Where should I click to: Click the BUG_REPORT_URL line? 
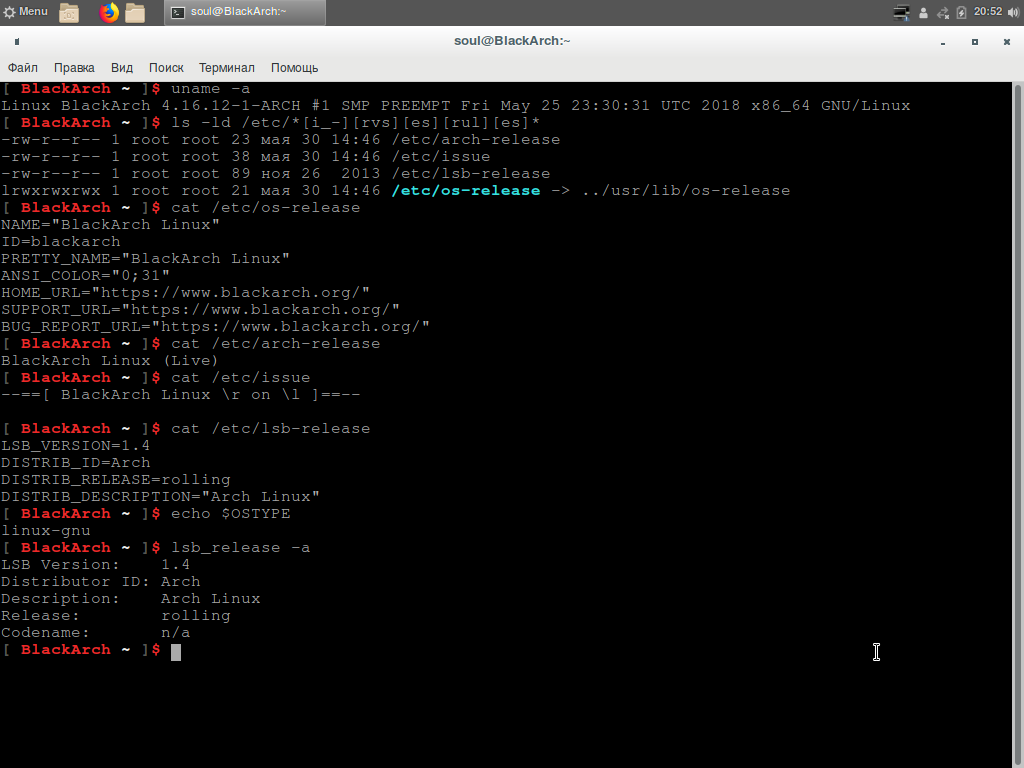(216, 327)
